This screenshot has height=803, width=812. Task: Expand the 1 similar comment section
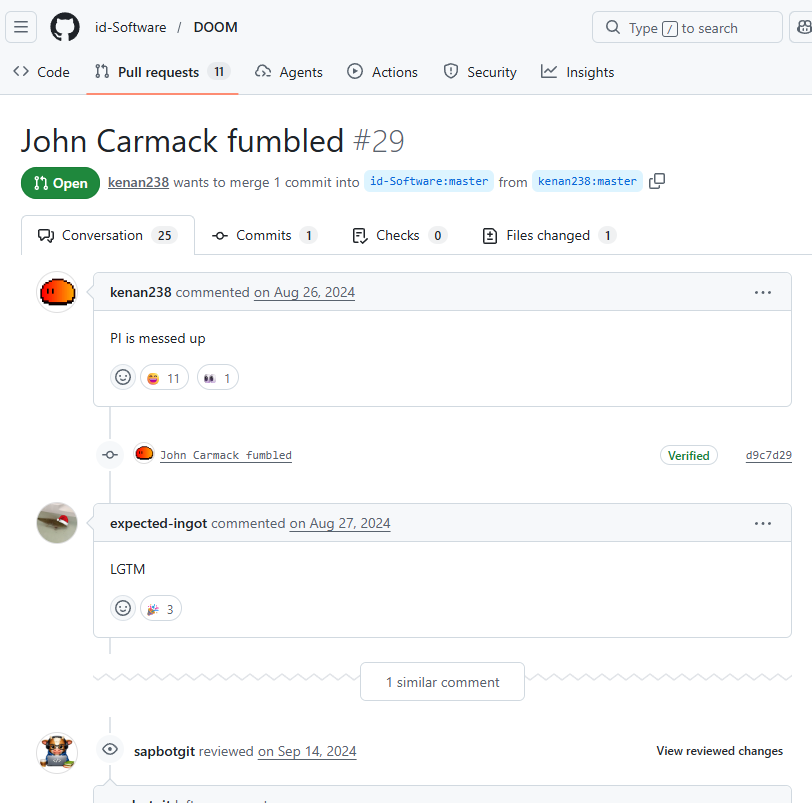(442, 682)
